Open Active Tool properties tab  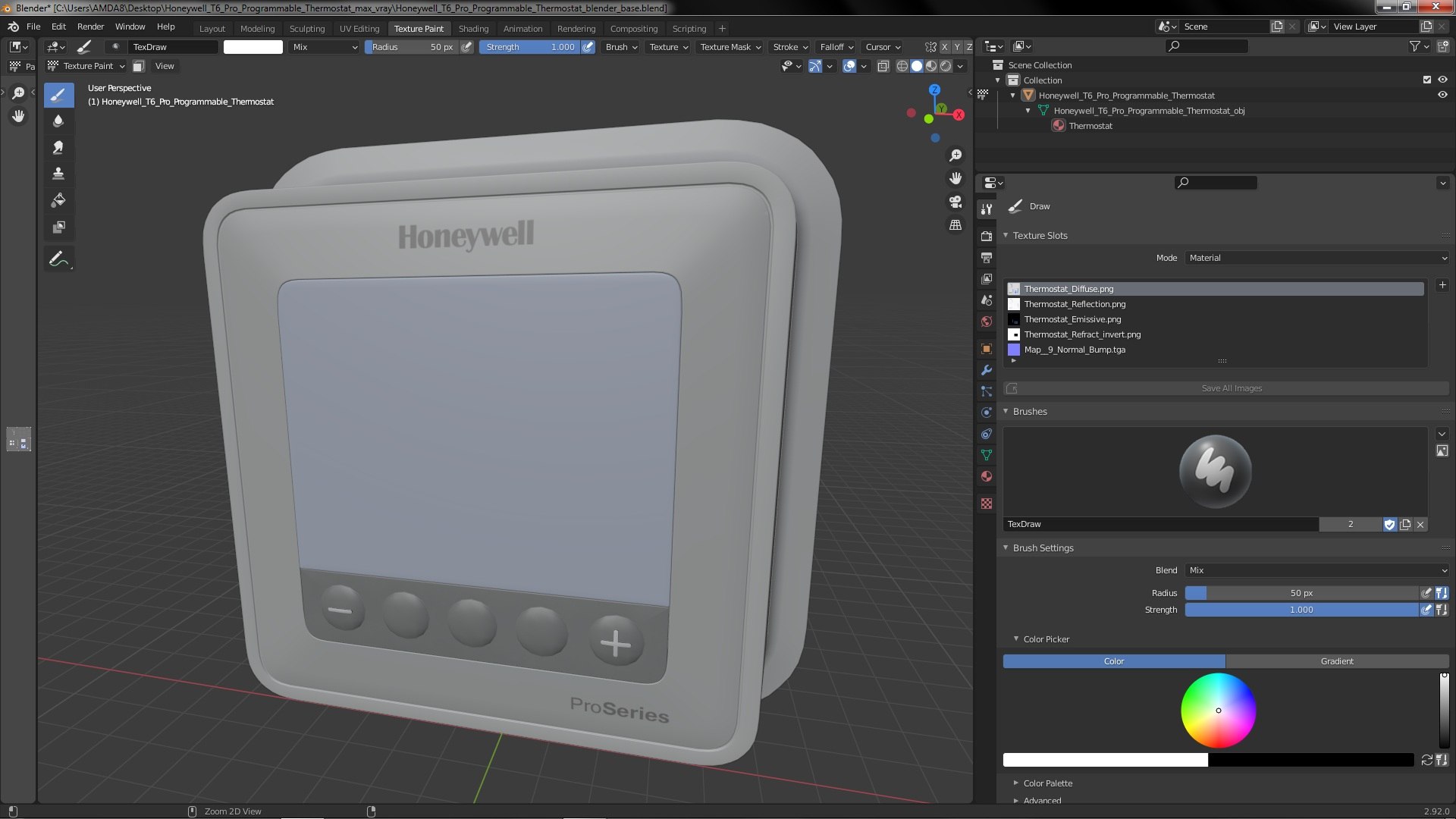pyautogui.click(x=987, y=209)
